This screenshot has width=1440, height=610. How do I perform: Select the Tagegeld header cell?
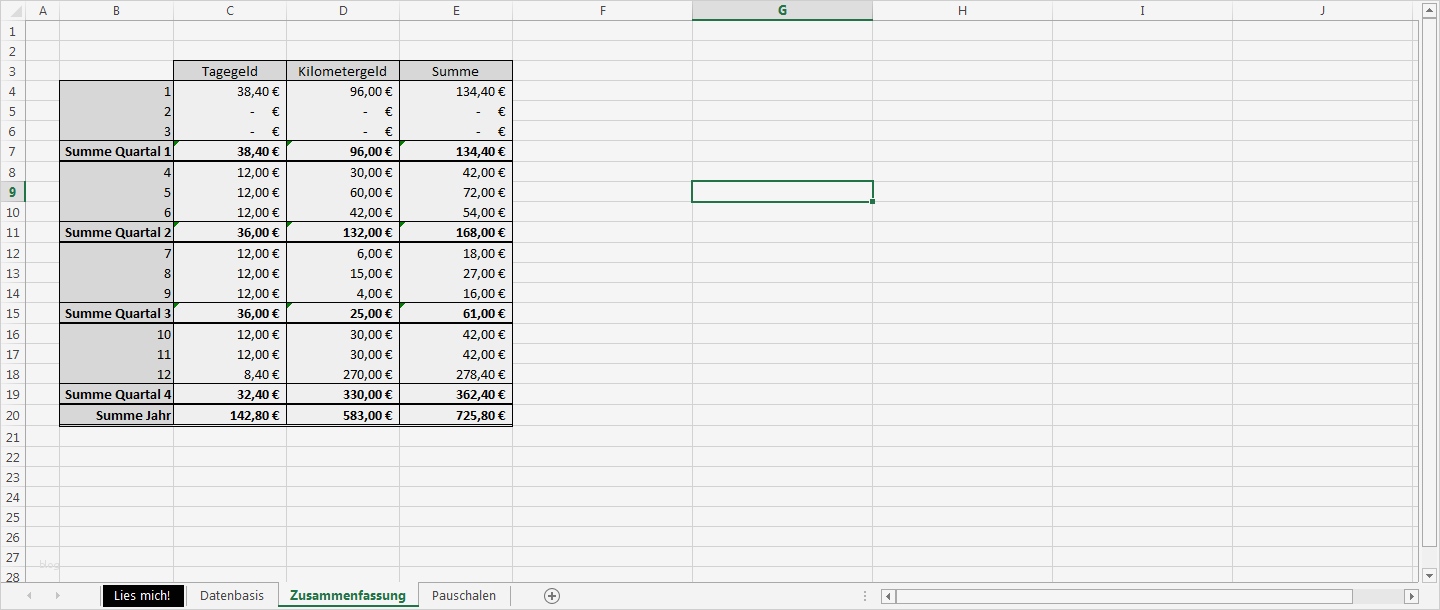[x=230, y=71]
